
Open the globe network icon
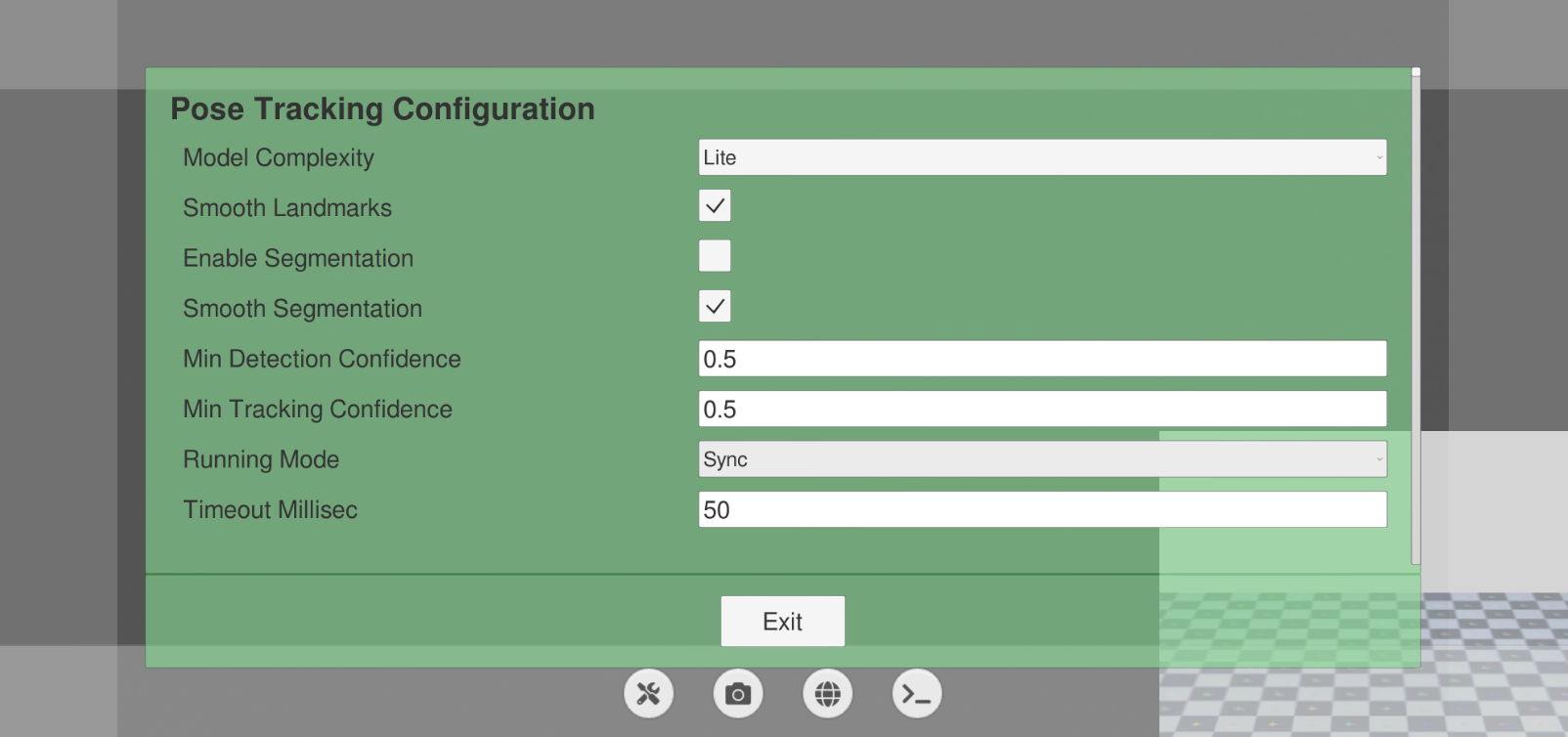click(827, 693)
